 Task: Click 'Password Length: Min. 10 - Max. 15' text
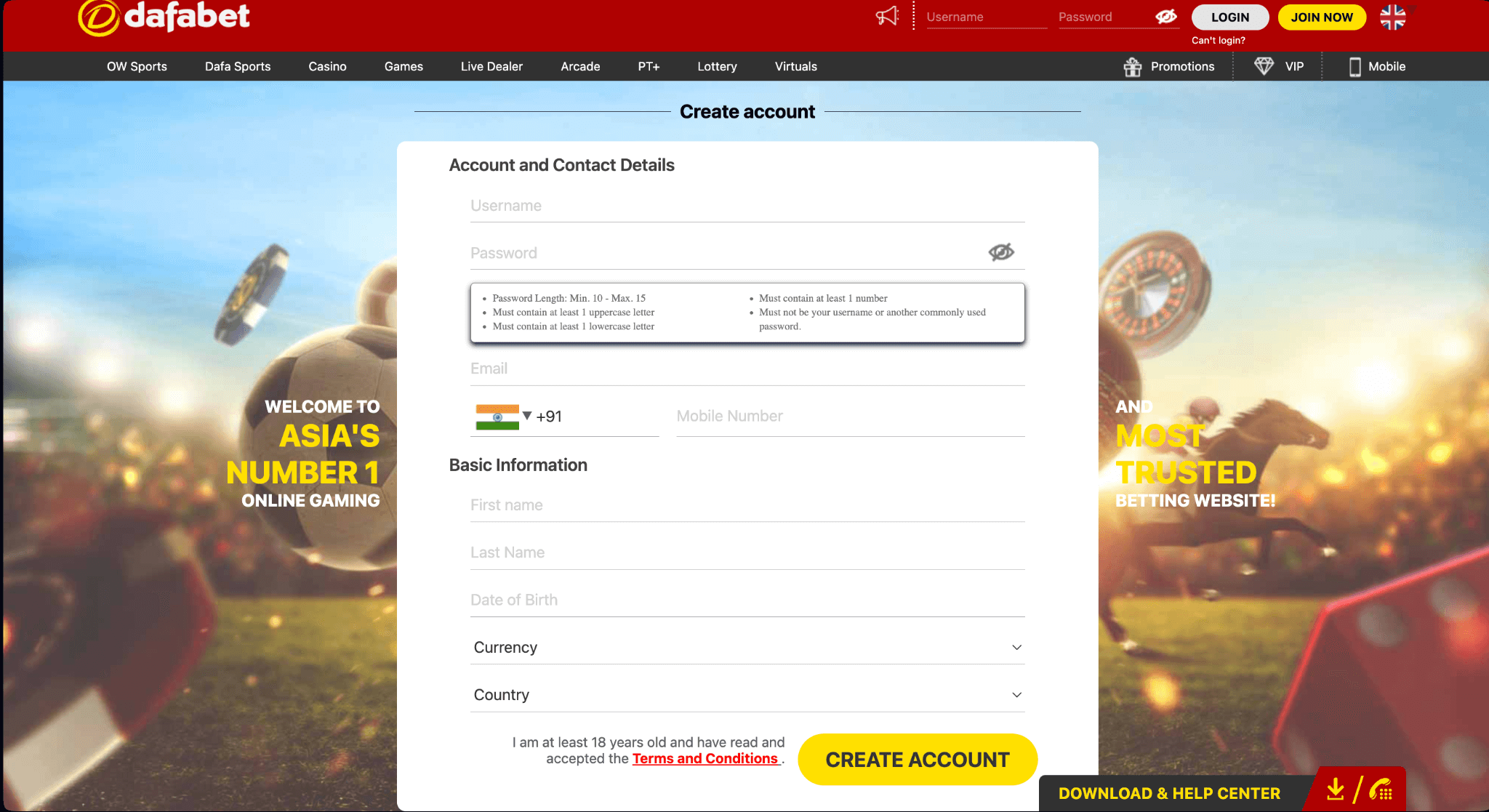pos(569,298)
